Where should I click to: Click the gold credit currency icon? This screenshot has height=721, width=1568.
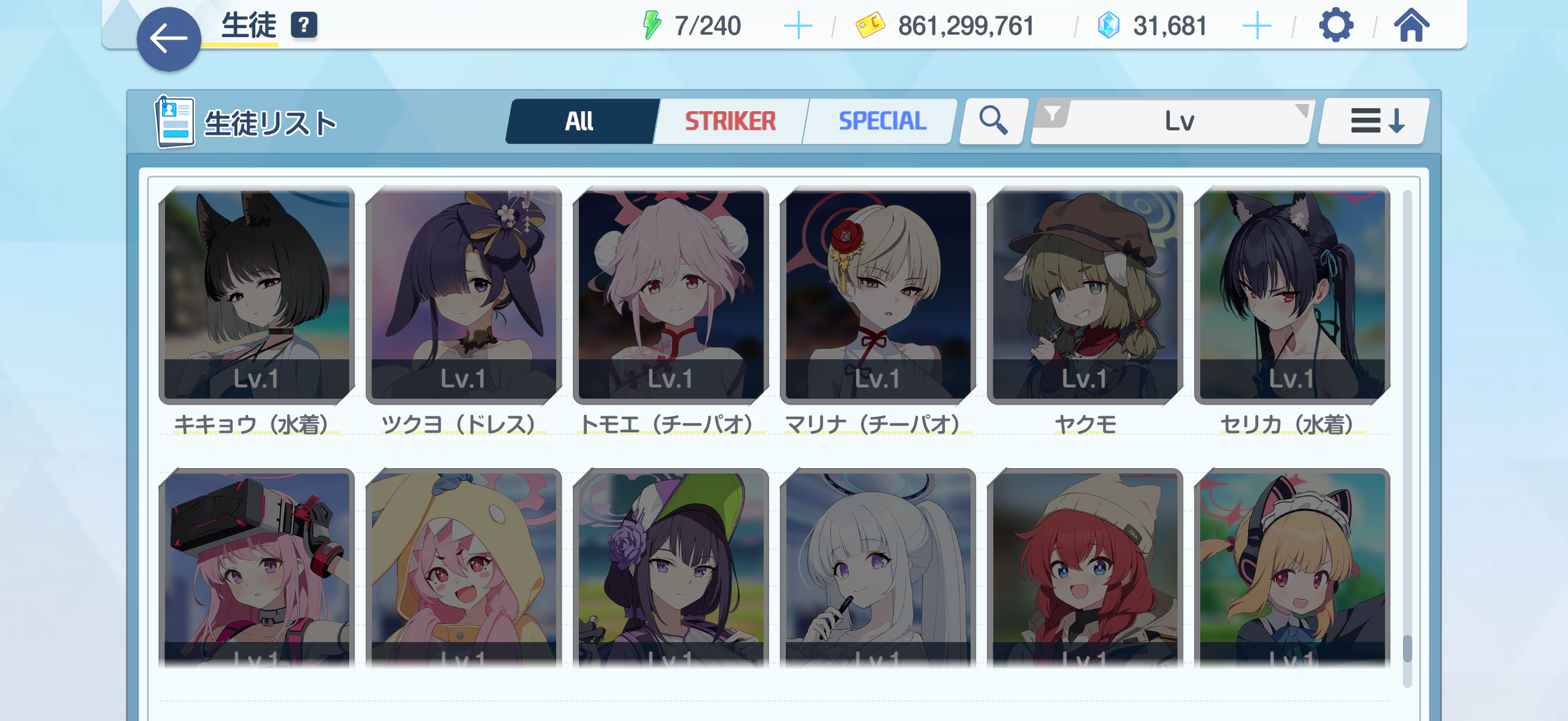tap(870, 26)
